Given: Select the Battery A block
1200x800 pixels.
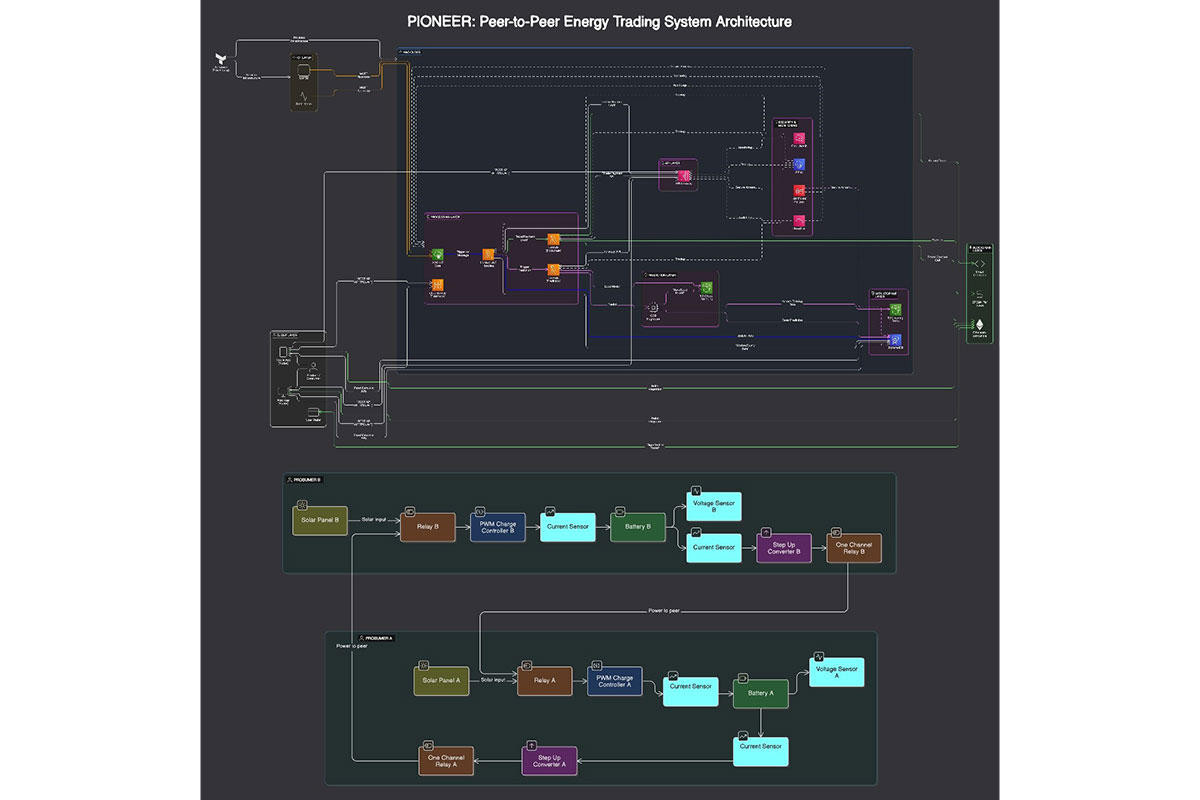Looking at the screenshot, I should click(761, 694).
